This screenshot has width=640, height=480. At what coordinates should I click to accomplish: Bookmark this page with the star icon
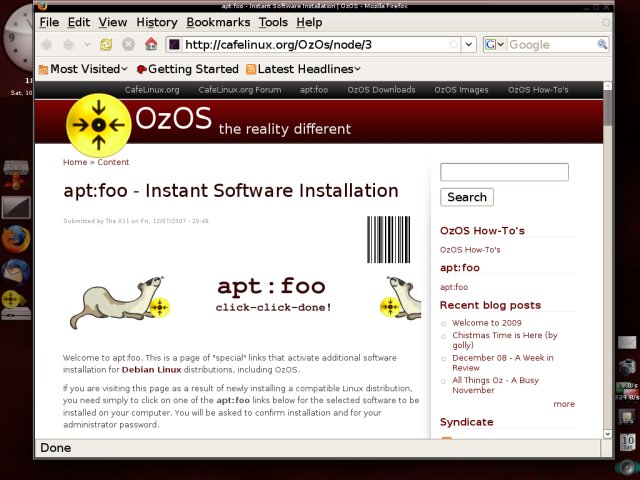pyautogui.click(x=453, y=44)
